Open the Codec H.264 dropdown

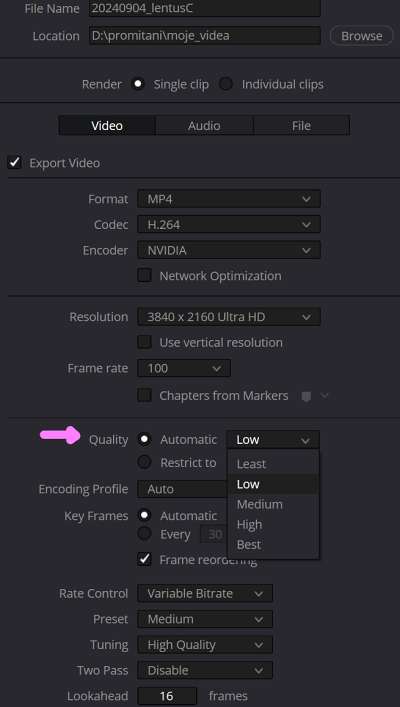229,225
